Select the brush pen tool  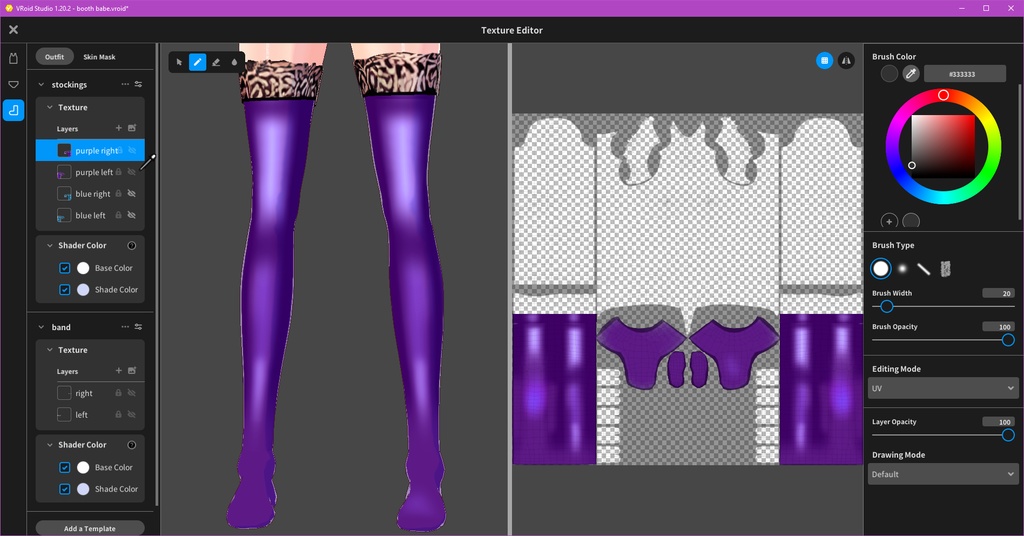197,62
